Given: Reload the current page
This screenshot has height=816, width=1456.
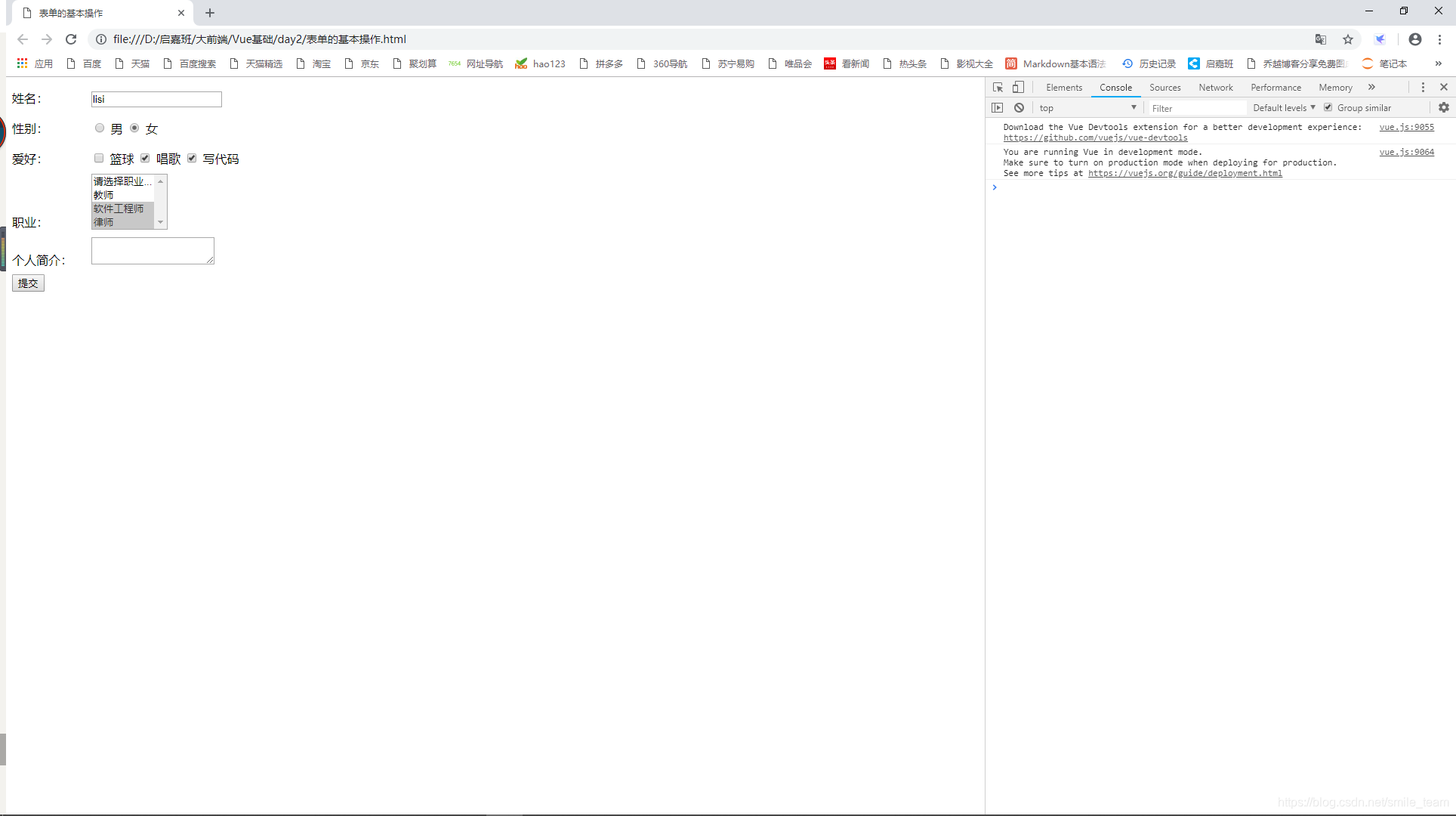Looking at the screenshot, I should [x=71, y=39].
